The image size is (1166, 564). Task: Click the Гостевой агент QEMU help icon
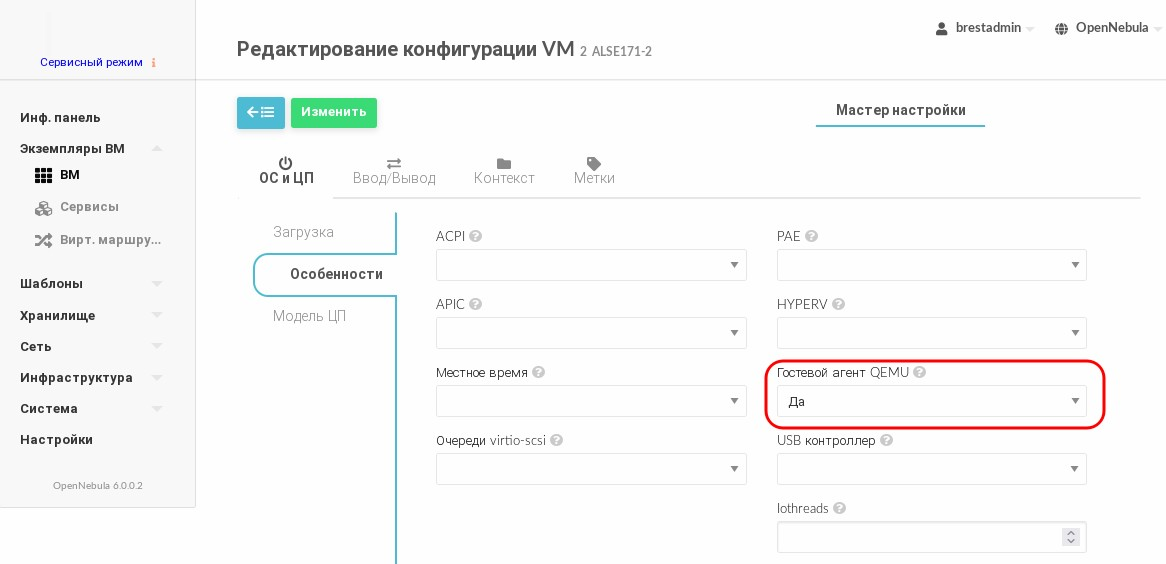[x=920, y=372]
